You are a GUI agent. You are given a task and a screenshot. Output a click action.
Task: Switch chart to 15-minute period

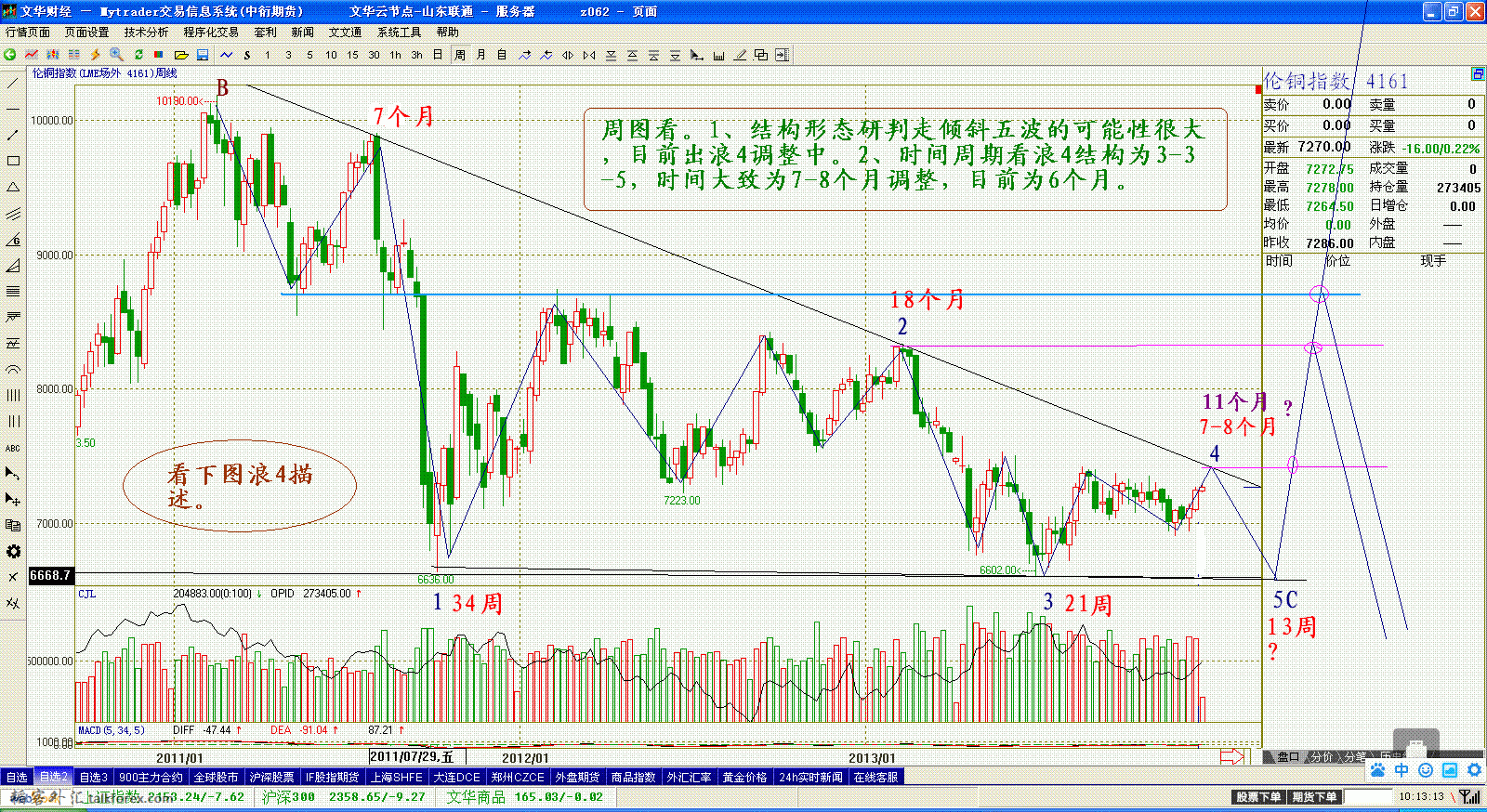click(352, 55)
